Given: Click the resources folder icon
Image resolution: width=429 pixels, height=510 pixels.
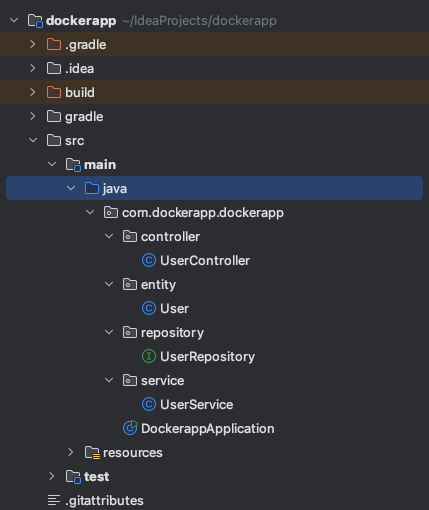Looking at the screenshot, I should point(92,453).
